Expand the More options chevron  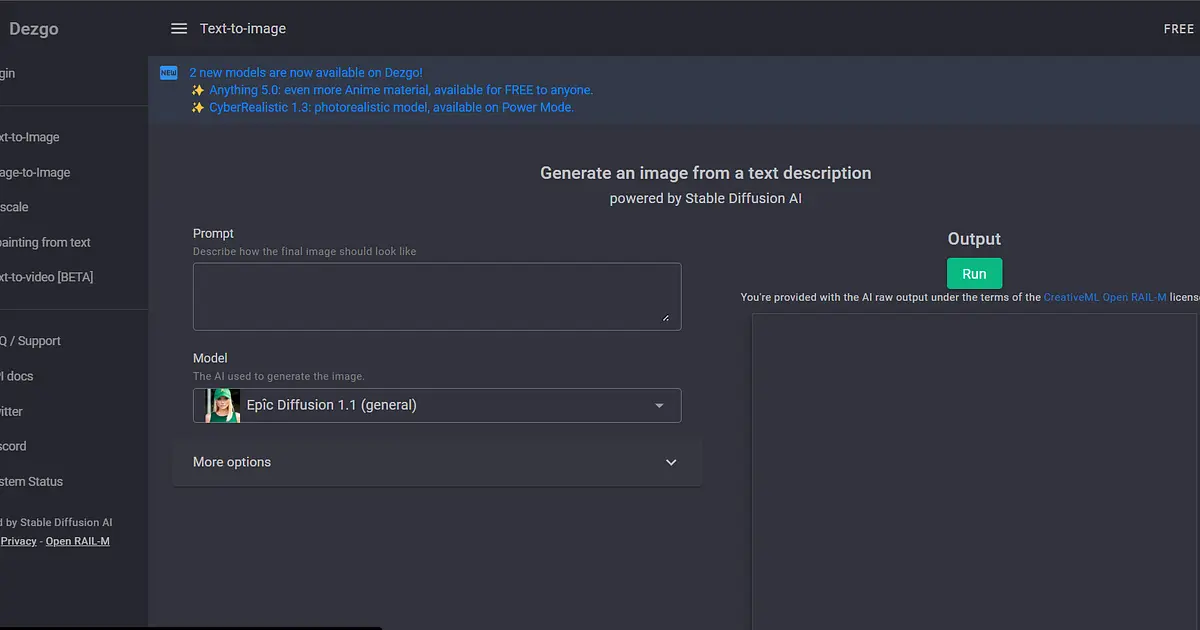click(x=671, y=462)
